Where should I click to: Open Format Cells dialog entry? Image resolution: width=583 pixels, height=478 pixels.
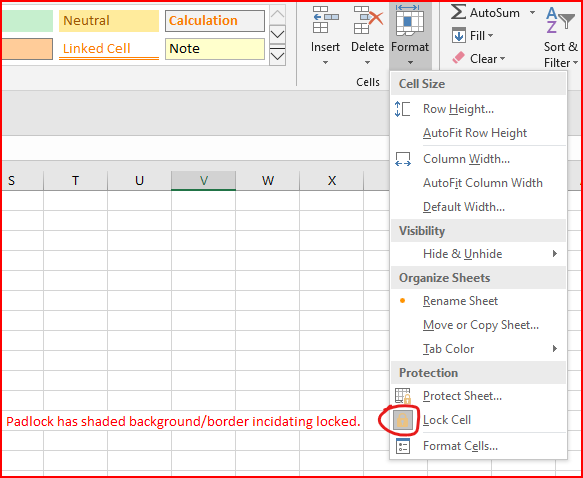(479, 446)
